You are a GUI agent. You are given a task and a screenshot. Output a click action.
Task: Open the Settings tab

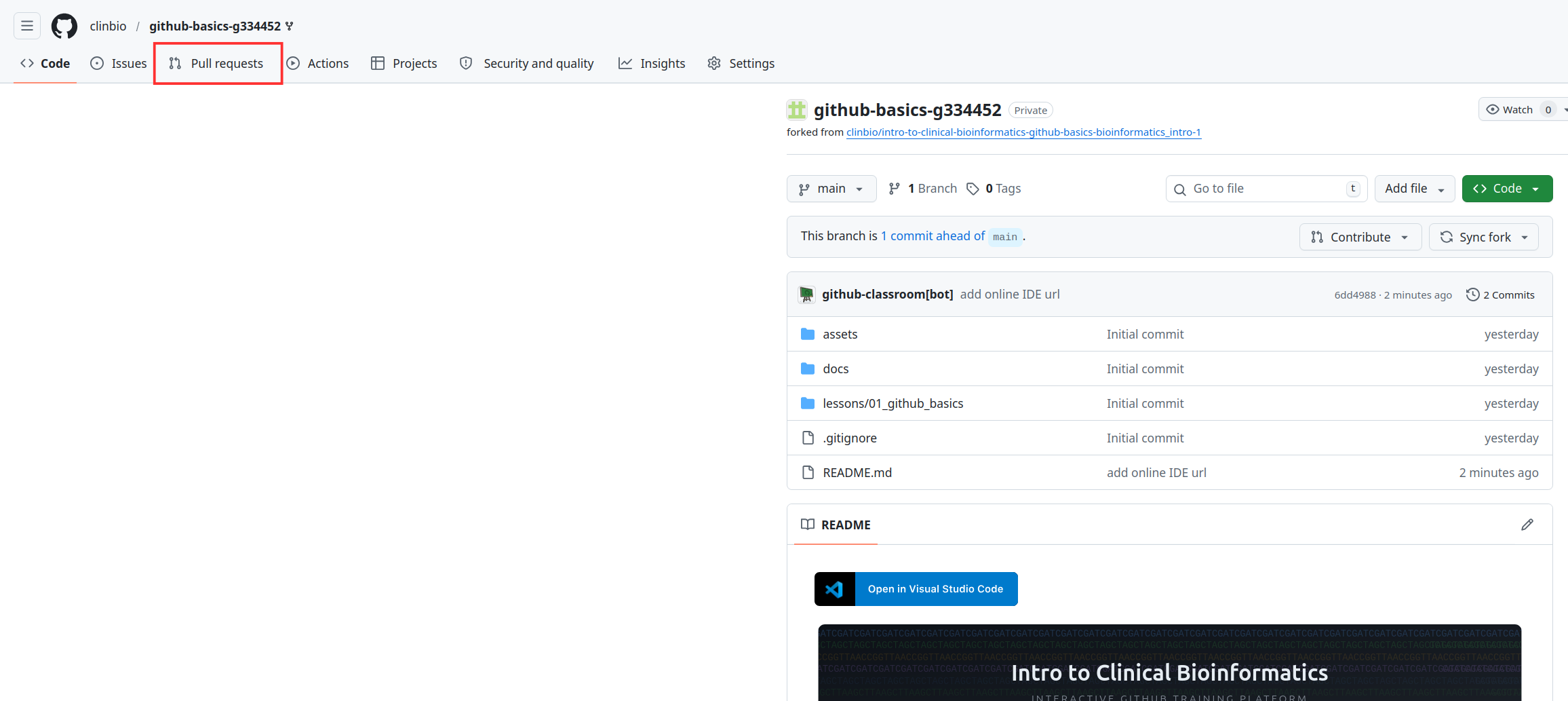pos(741,63)
